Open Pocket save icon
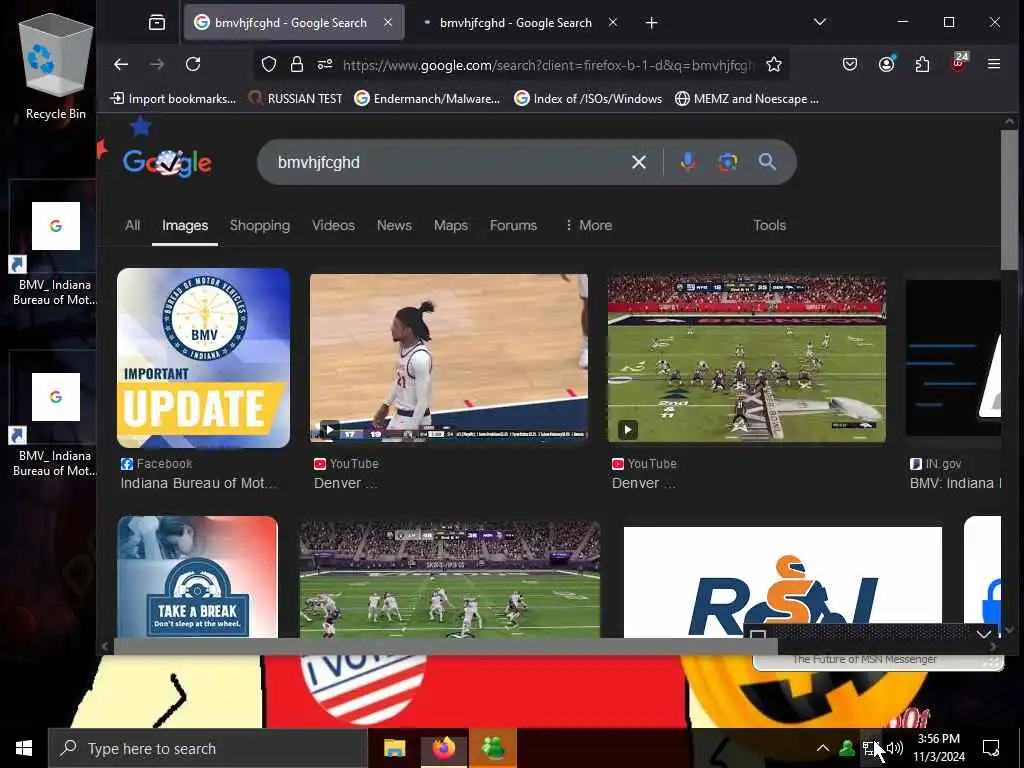Screen dimensions: 1024x768 point(850,64)
